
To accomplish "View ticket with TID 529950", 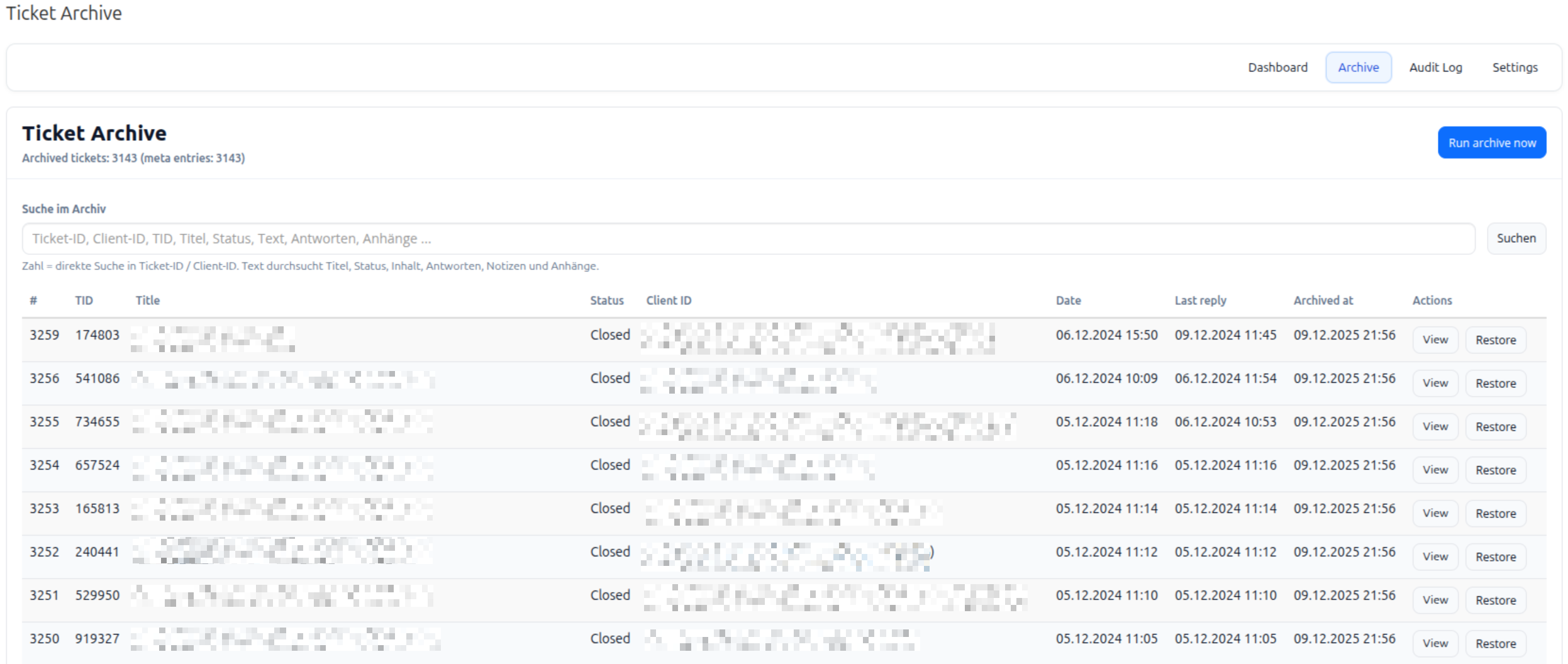I will coord(1435,600).
